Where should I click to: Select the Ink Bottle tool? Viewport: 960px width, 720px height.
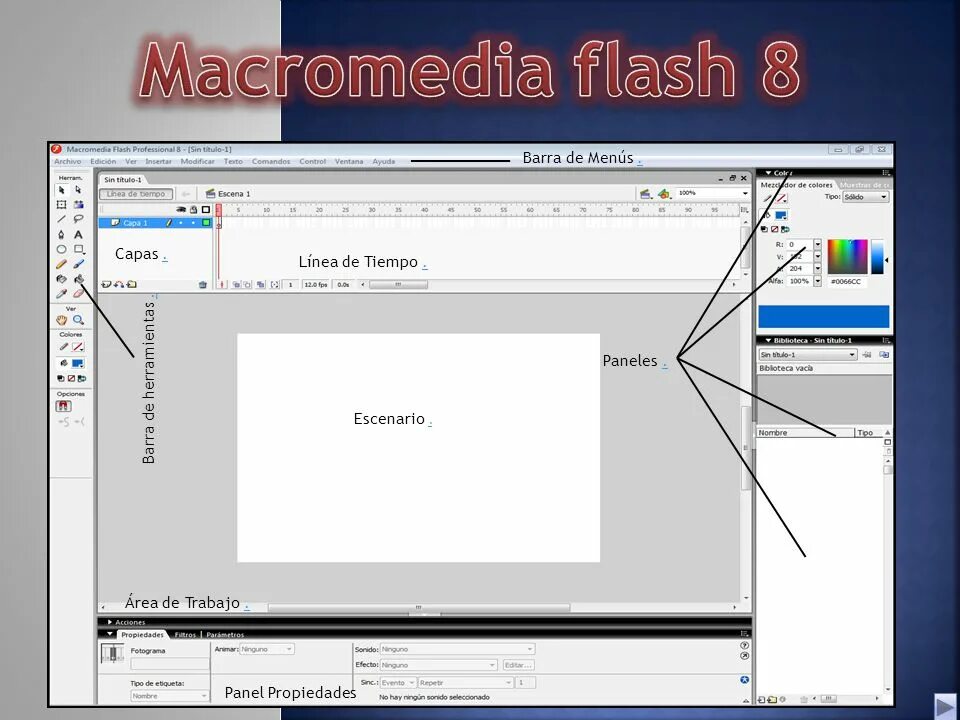point(61,279)
